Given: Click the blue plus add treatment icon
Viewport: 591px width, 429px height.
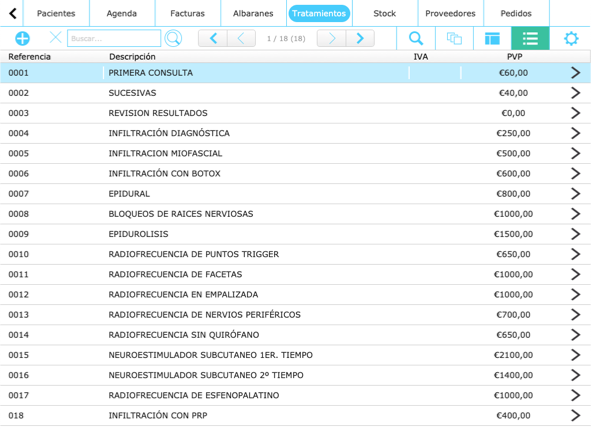Looking at the screenshot, I should 22,38.
